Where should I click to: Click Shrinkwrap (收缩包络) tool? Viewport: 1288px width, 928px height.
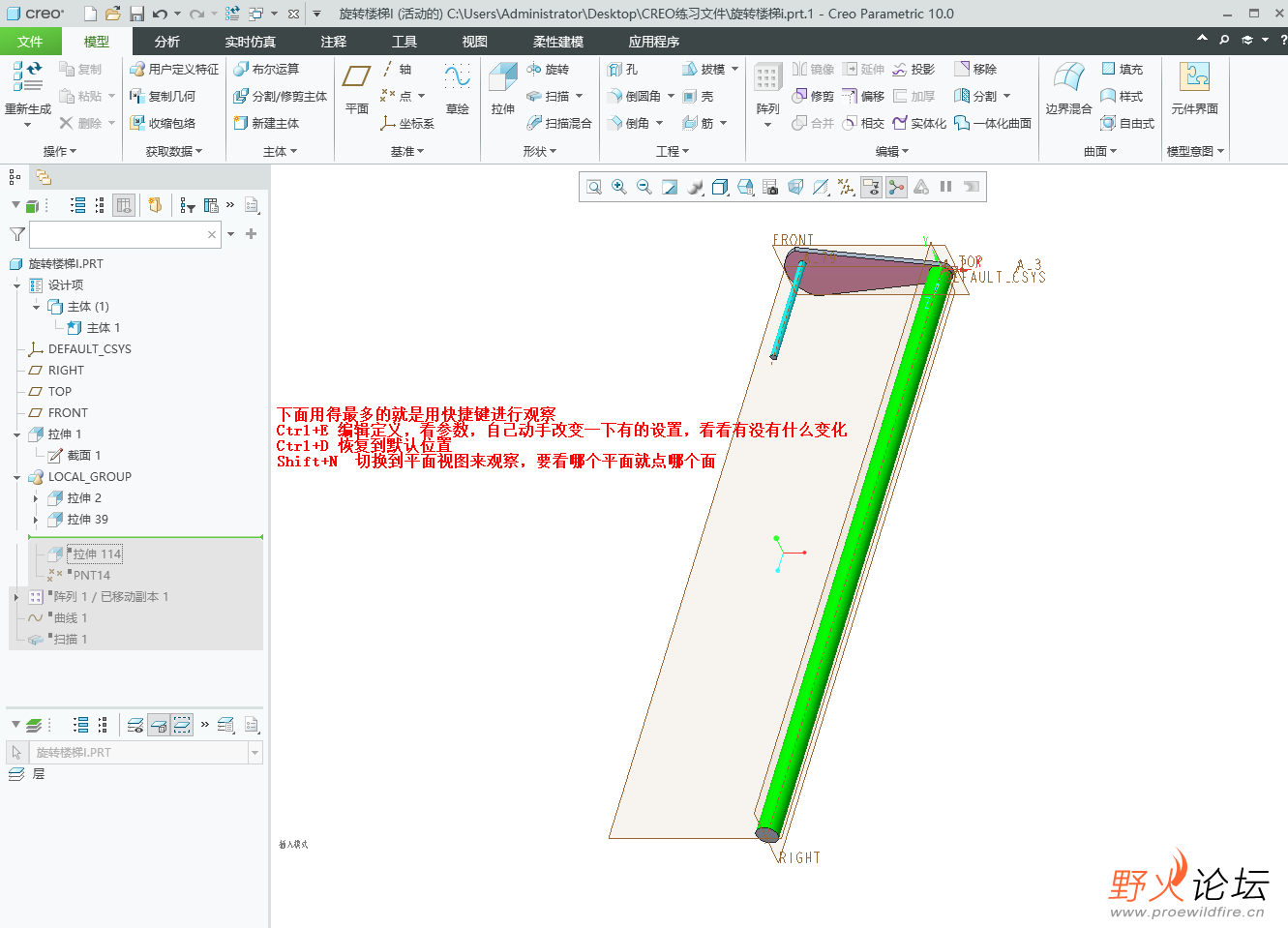pos(163,124)
